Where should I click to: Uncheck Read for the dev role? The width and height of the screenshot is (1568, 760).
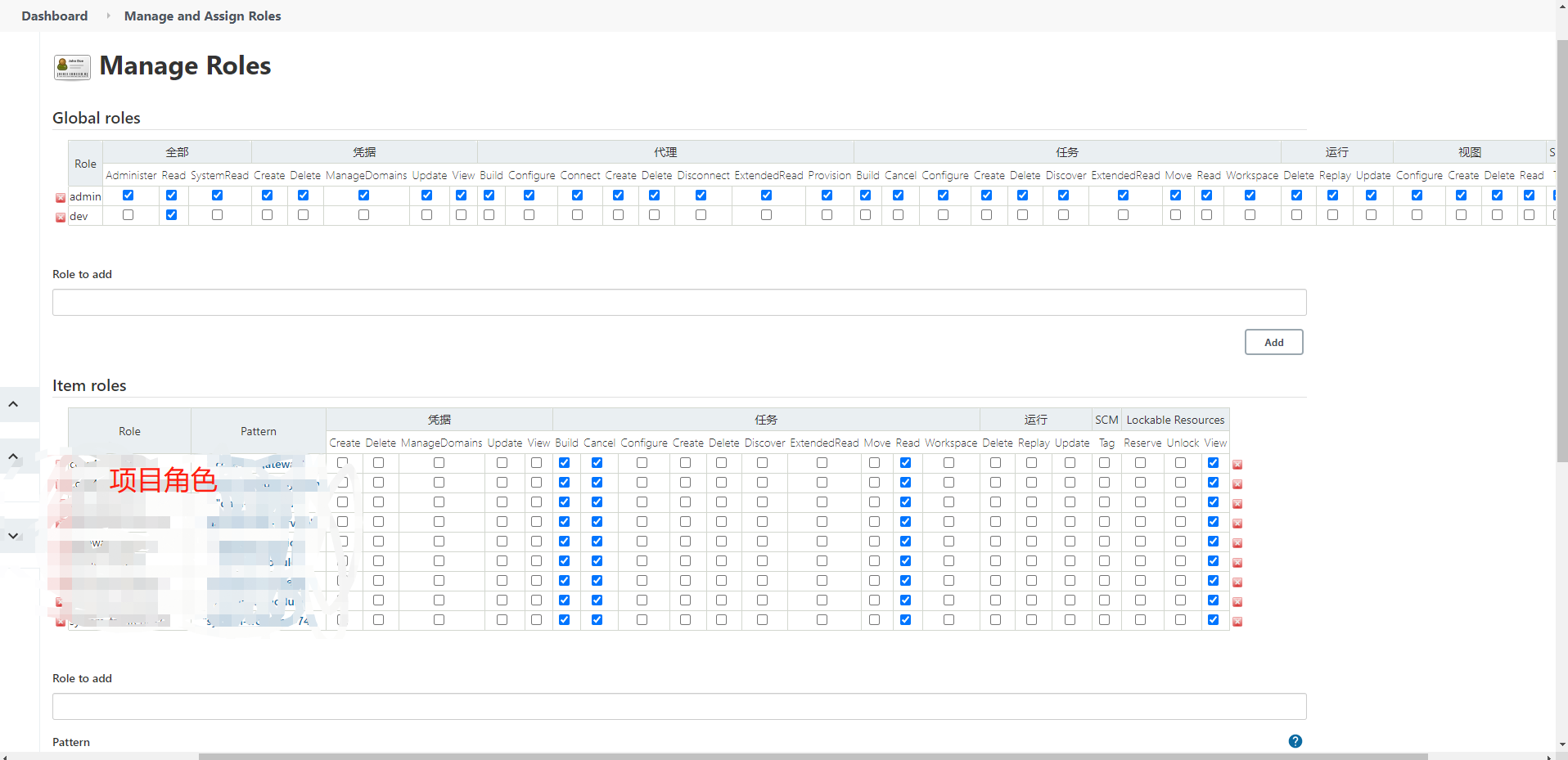[x=171, y=214]
